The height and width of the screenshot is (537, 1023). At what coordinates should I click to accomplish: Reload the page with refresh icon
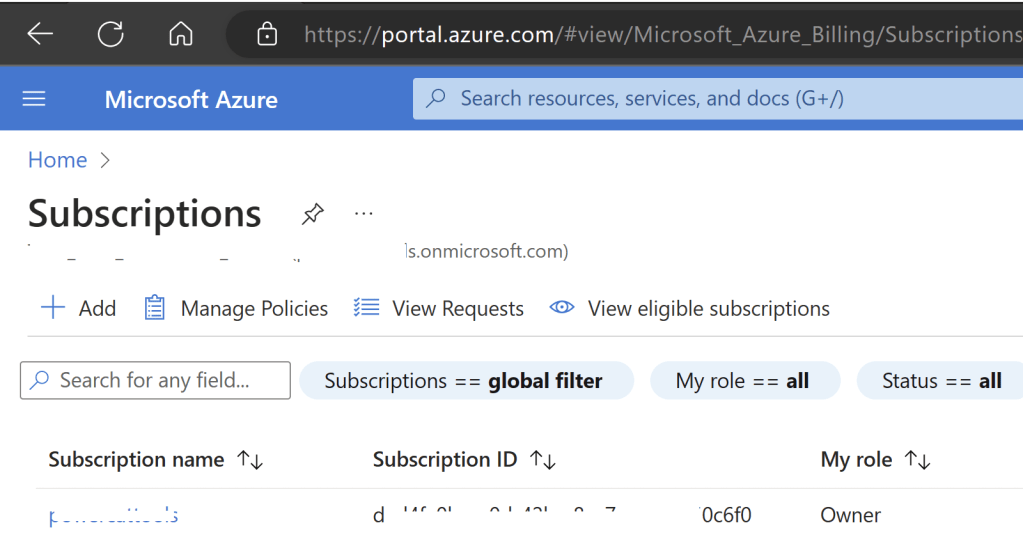click(110, 34)
